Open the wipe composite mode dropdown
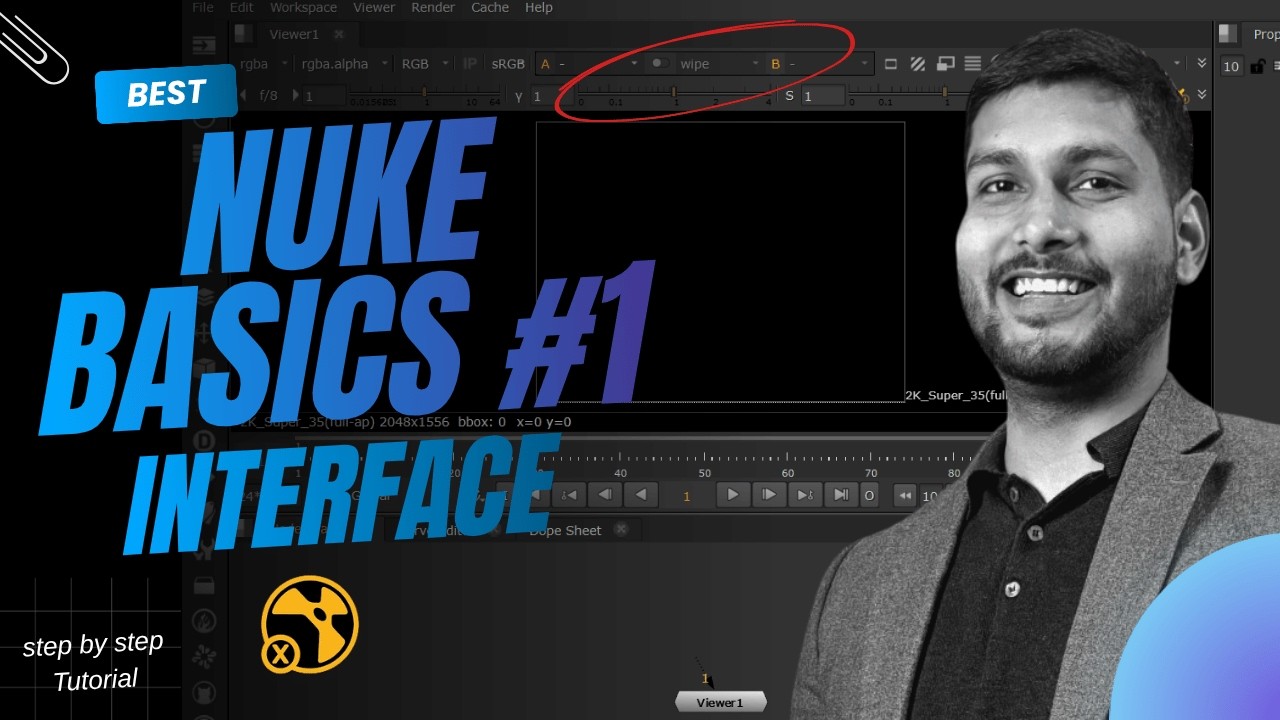 click(x=718, y=64)
